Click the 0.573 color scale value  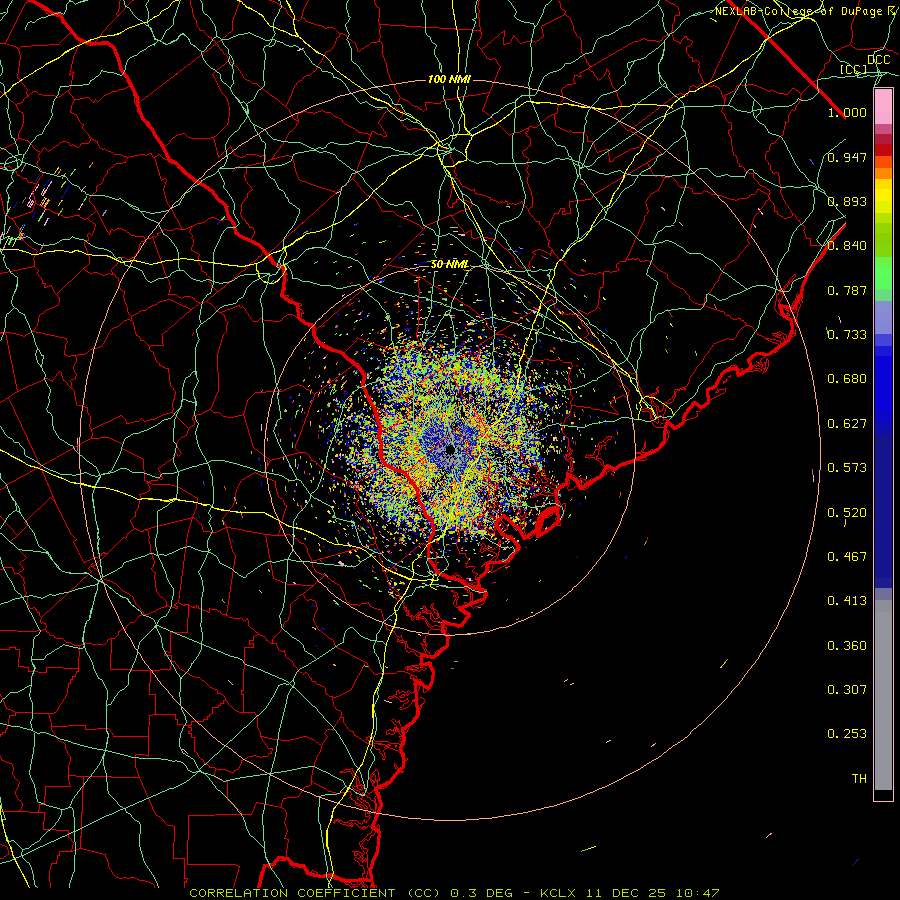847,468
